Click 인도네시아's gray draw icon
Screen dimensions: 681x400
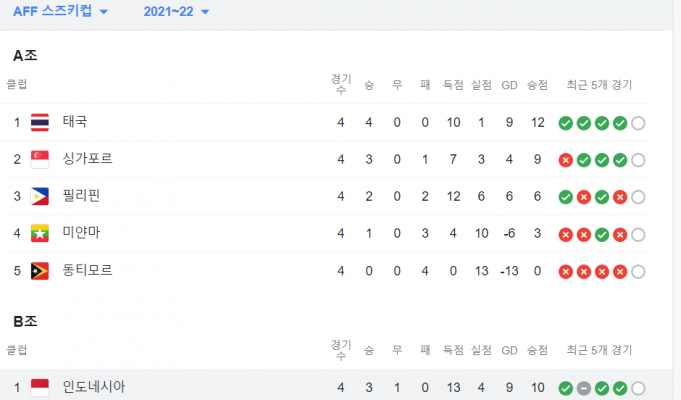(583, 388)
